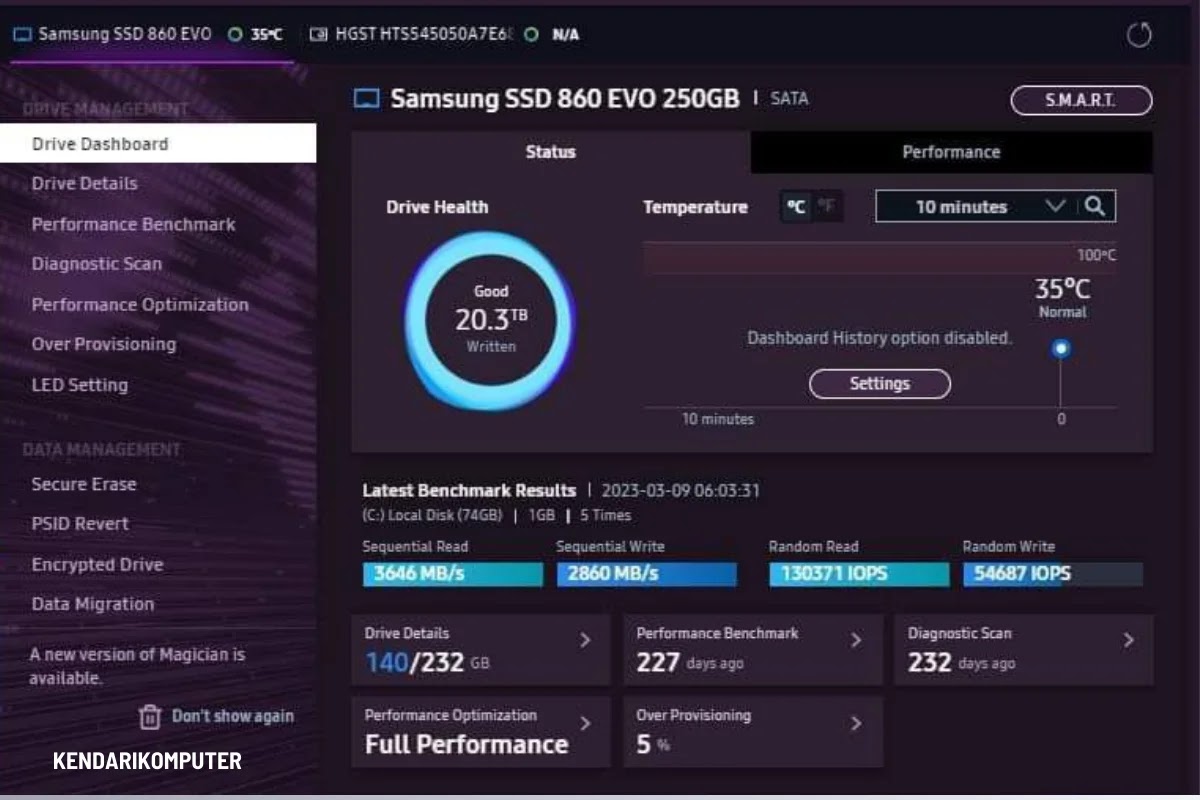Open the S.M.A.R.T. button

(1081, 100)
